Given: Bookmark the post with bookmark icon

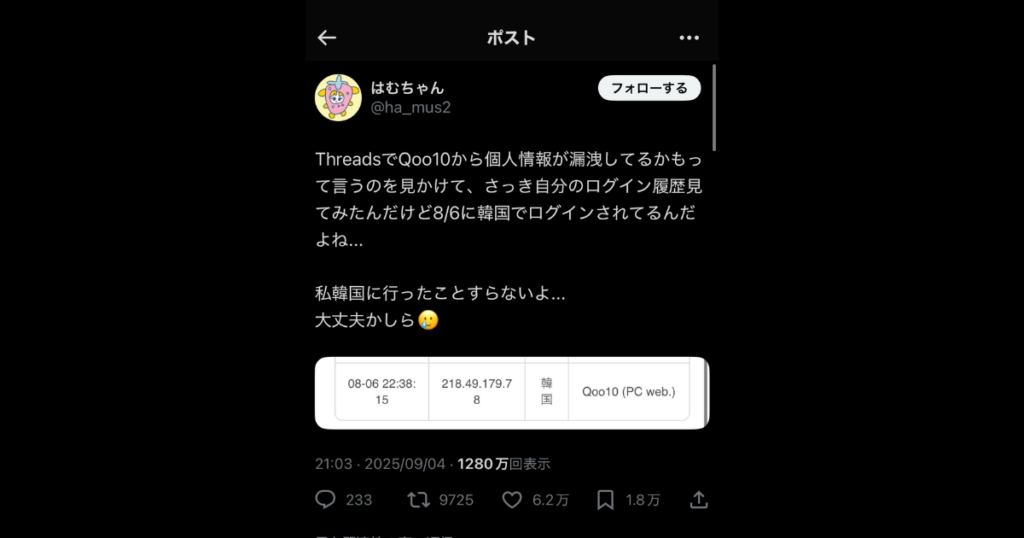Looking at the screenshot, I should click(x=605, y=500).
